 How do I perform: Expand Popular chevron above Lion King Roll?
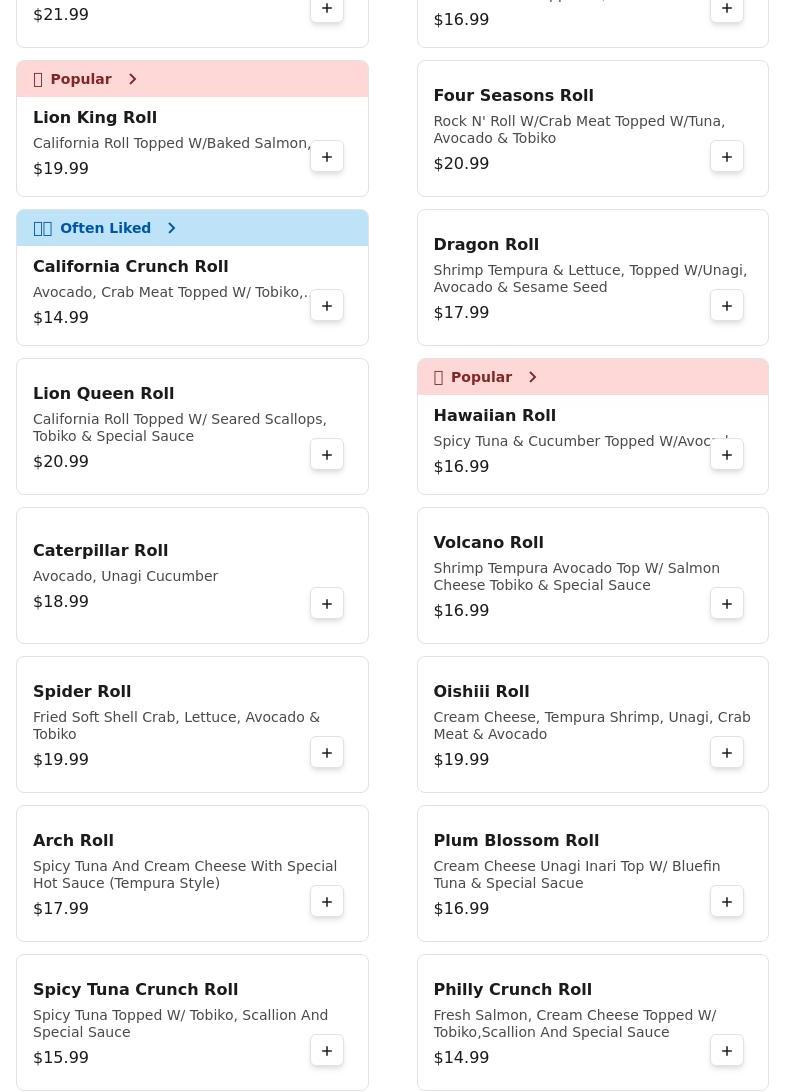(132, 79)
